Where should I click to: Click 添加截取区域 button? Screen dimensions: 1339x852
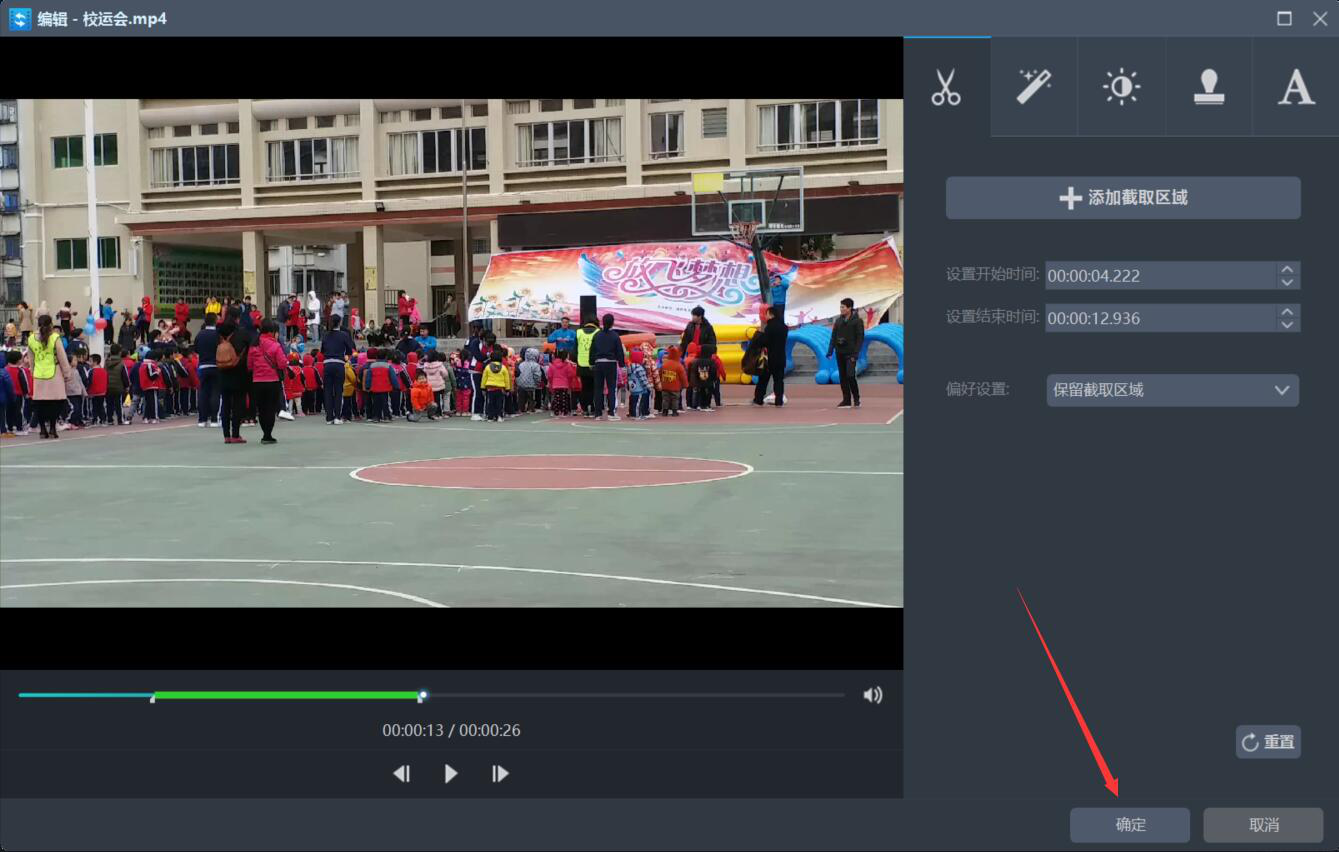pos(1123,198)
